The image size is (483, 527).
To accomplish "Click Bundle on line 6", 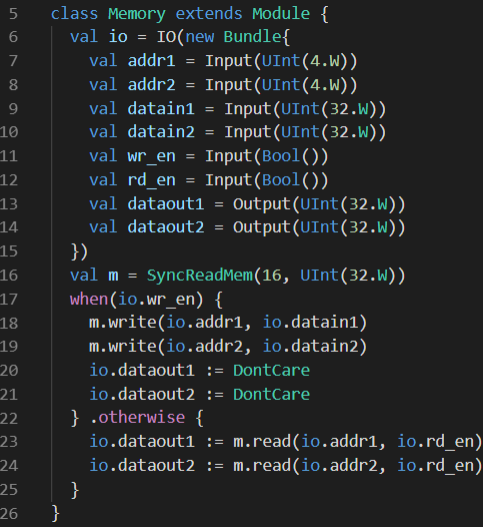I will (x=252, y=37).
